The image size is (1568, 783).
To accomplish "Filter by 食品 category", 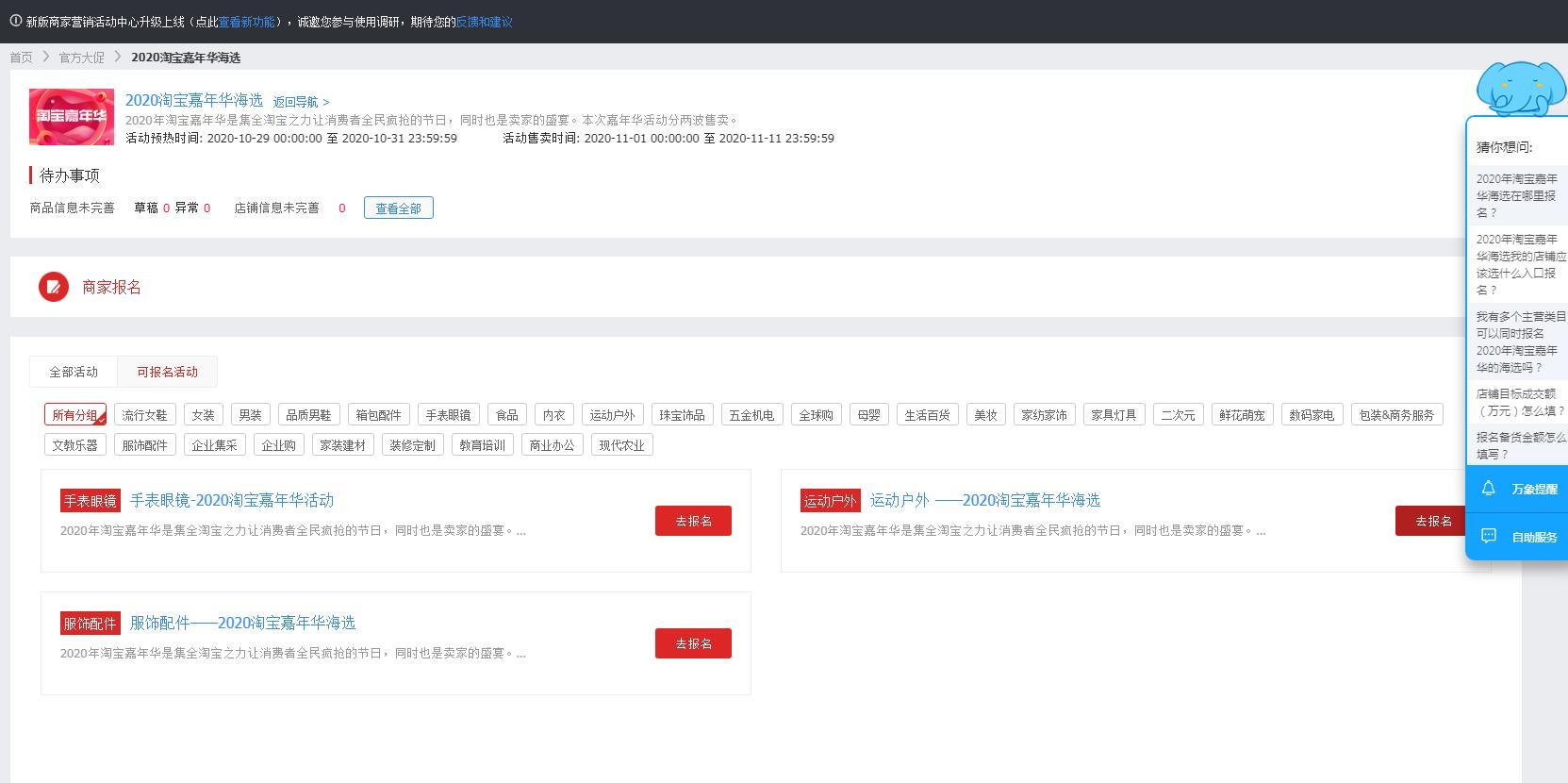I will [x=507, y=415].
